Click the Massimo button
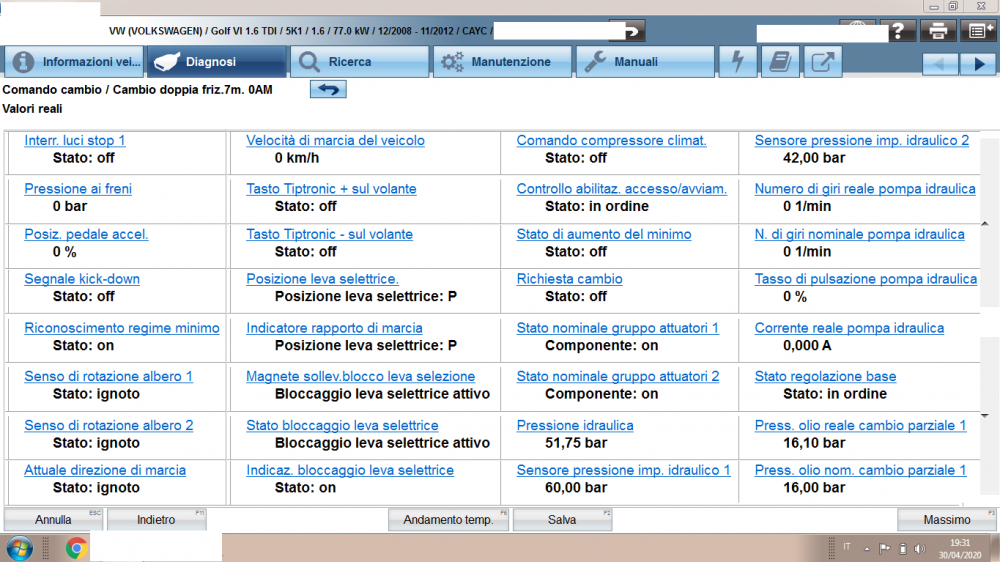 click(x=946, y=520)
